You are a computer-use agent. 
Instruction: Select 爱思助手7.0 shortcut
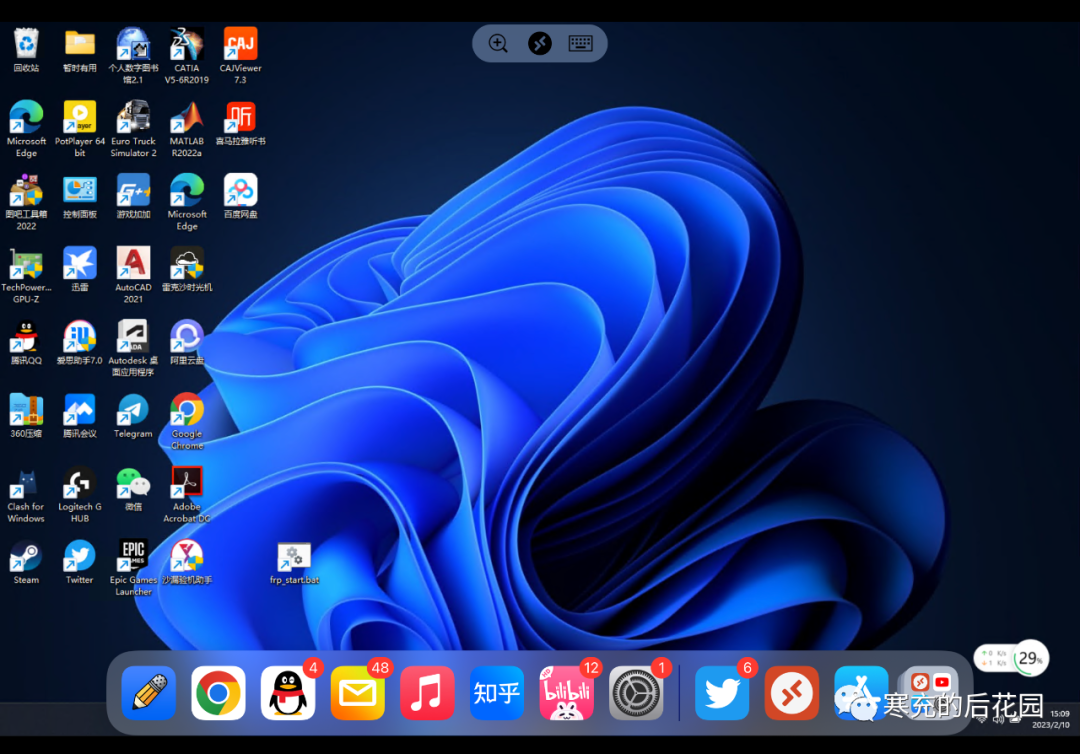click(80, 342)
